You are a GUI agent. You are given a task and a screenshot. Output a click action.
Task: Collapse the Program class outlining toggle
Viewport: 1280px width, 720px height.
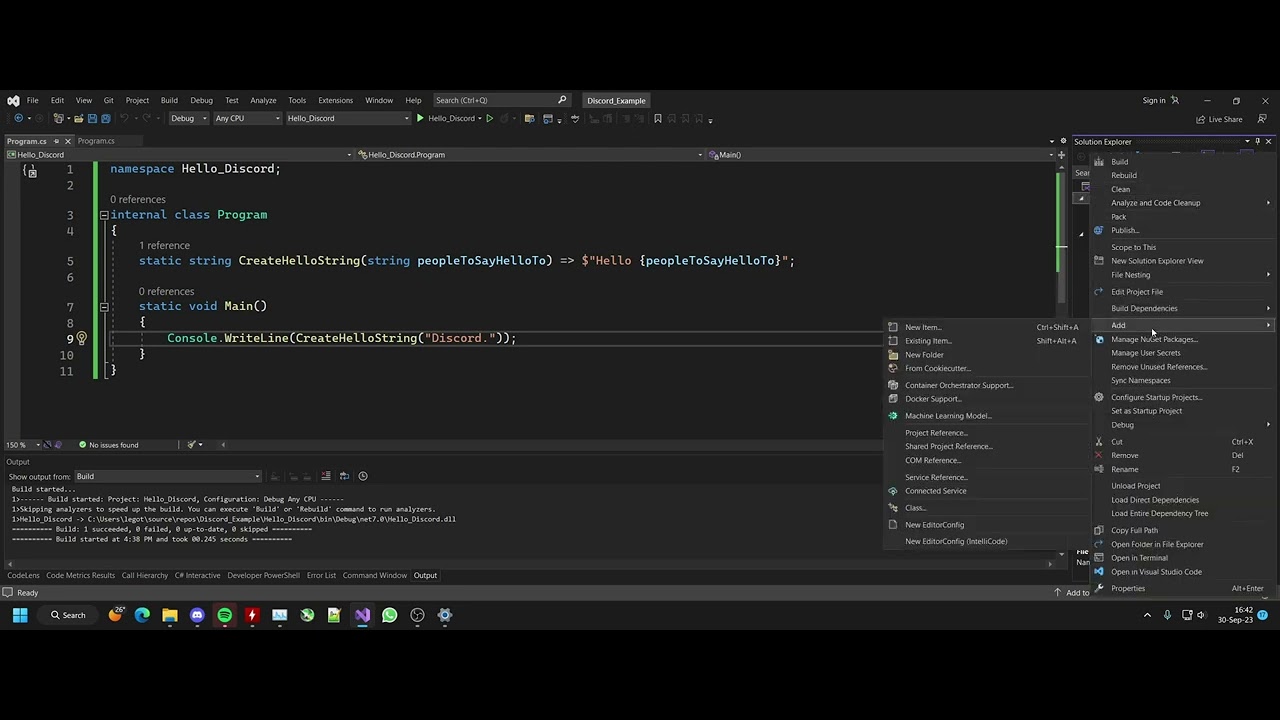pos(103,215)
